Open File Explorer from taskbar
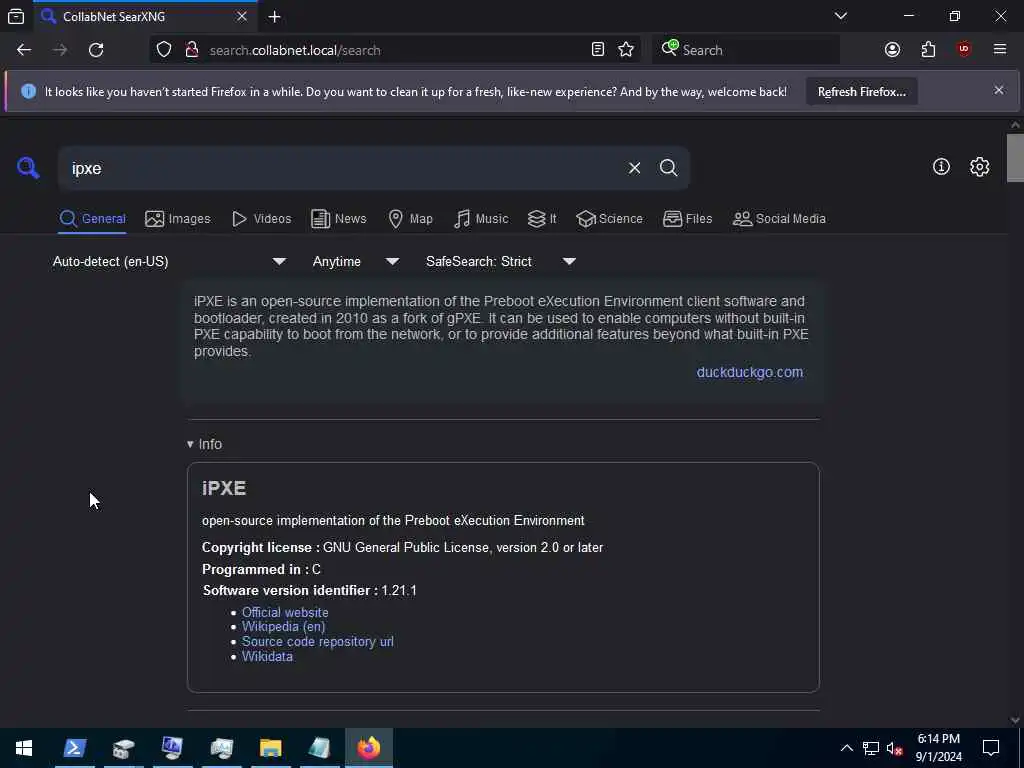This screenshot has height=768, width=1024. 270,748
